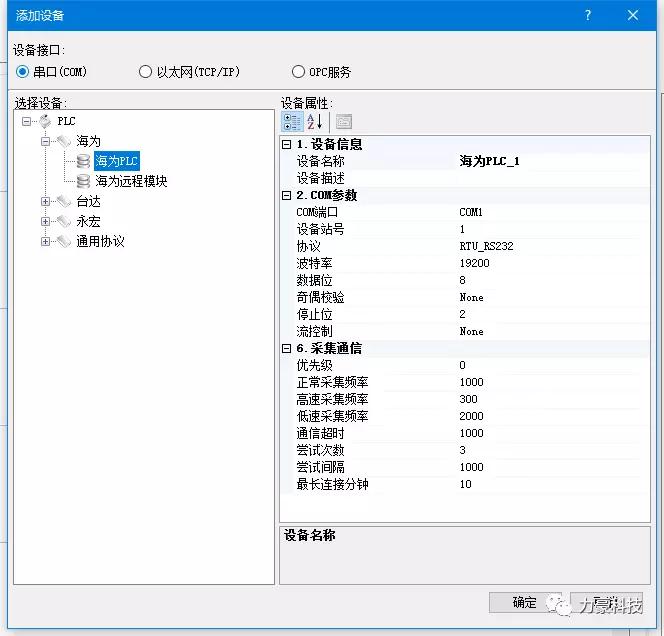Viewport: 664px width, 636px height.
Task: Click the help question mark in title bar
Action: click(x=588, y=15)
